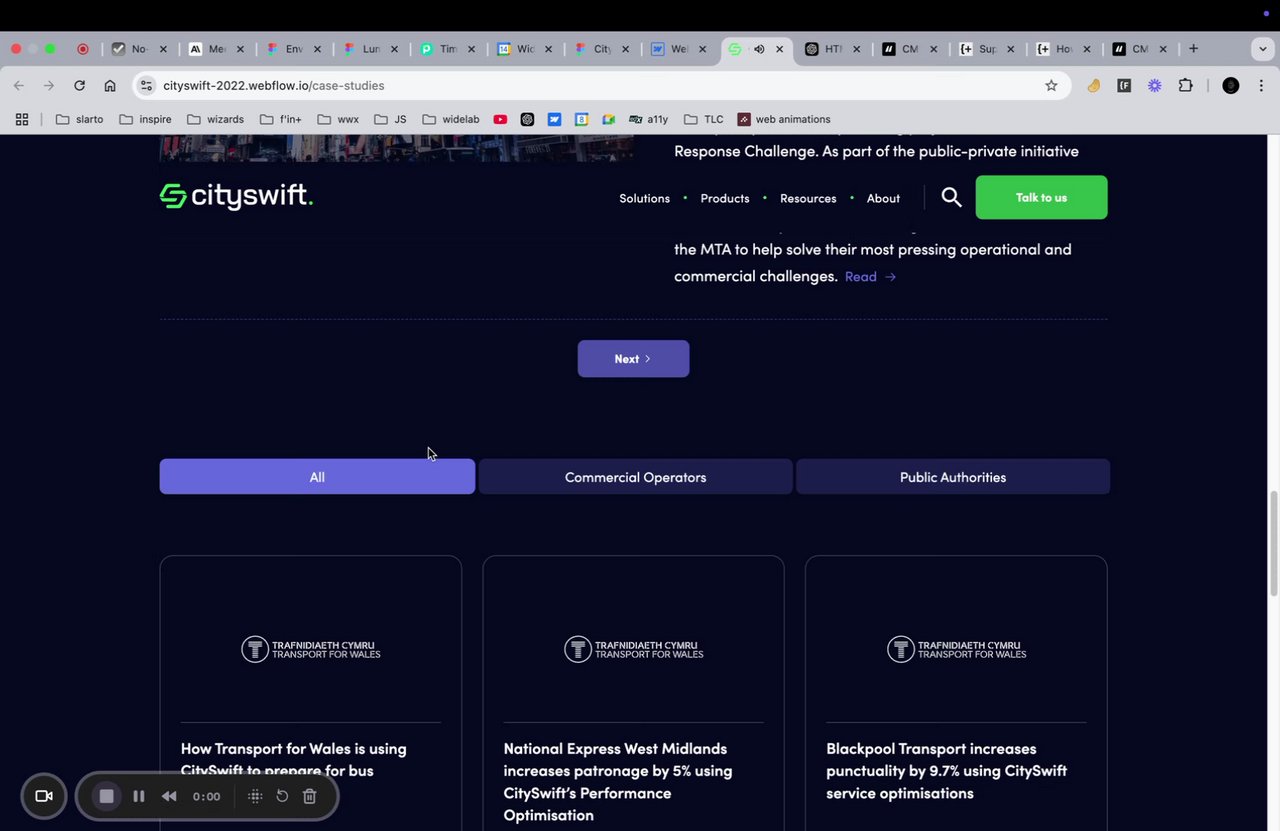
Task: Open the Resources nav menu
Action: pos(808,198)
